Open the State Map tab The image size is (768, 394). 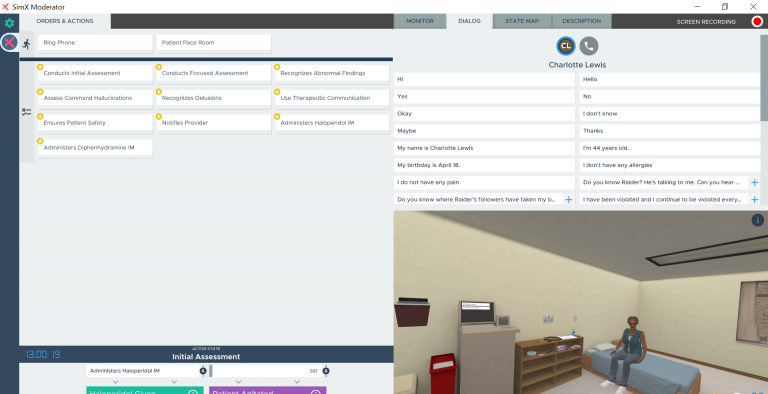(522, 22)
